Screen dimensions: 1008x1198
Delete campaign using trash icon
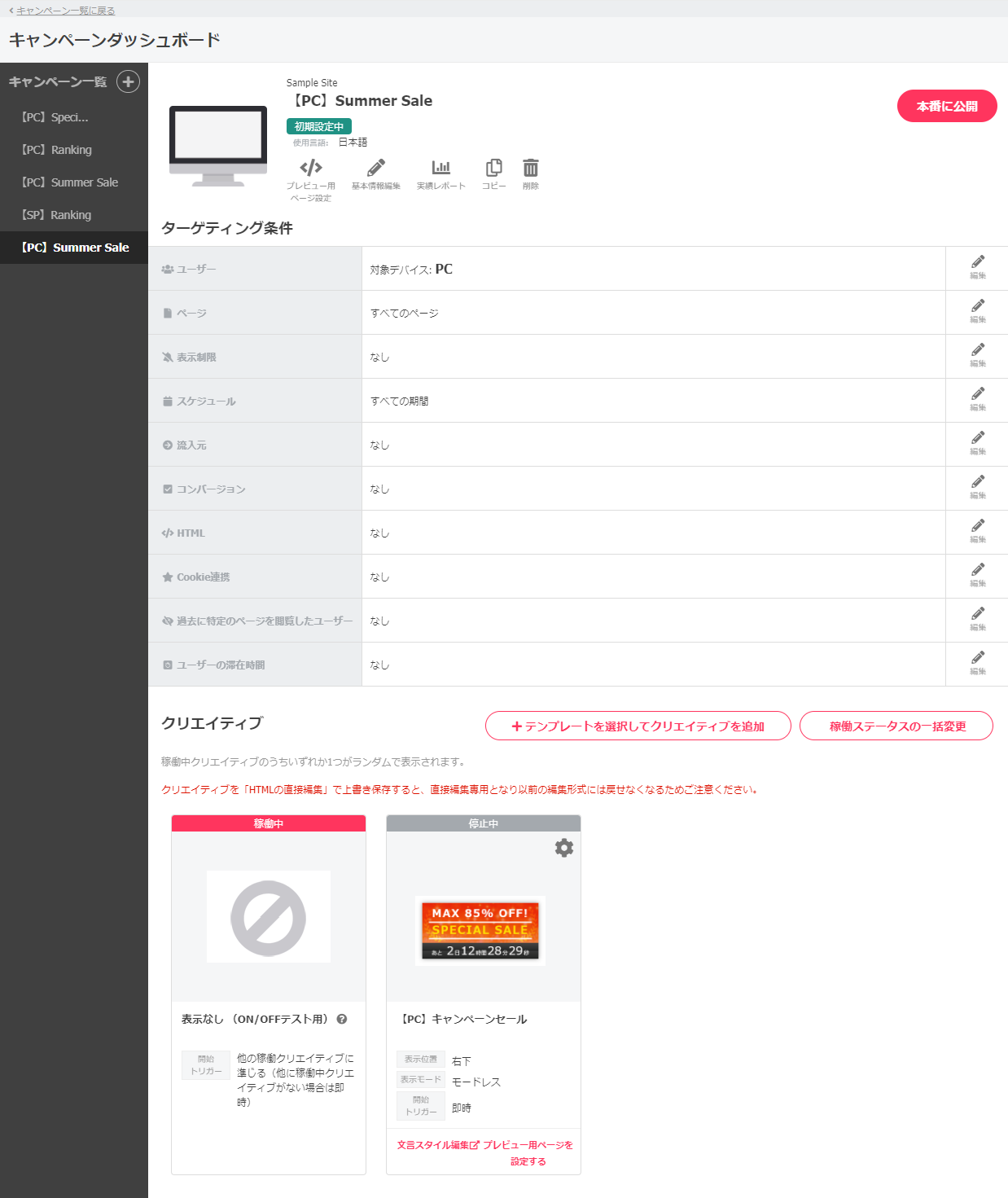tap(531, 169)
